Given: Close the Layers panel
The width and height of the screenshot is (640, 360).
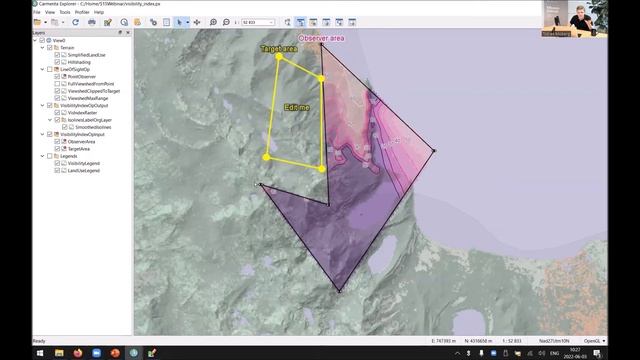Looking at the screenshot, I should (128, 33).
